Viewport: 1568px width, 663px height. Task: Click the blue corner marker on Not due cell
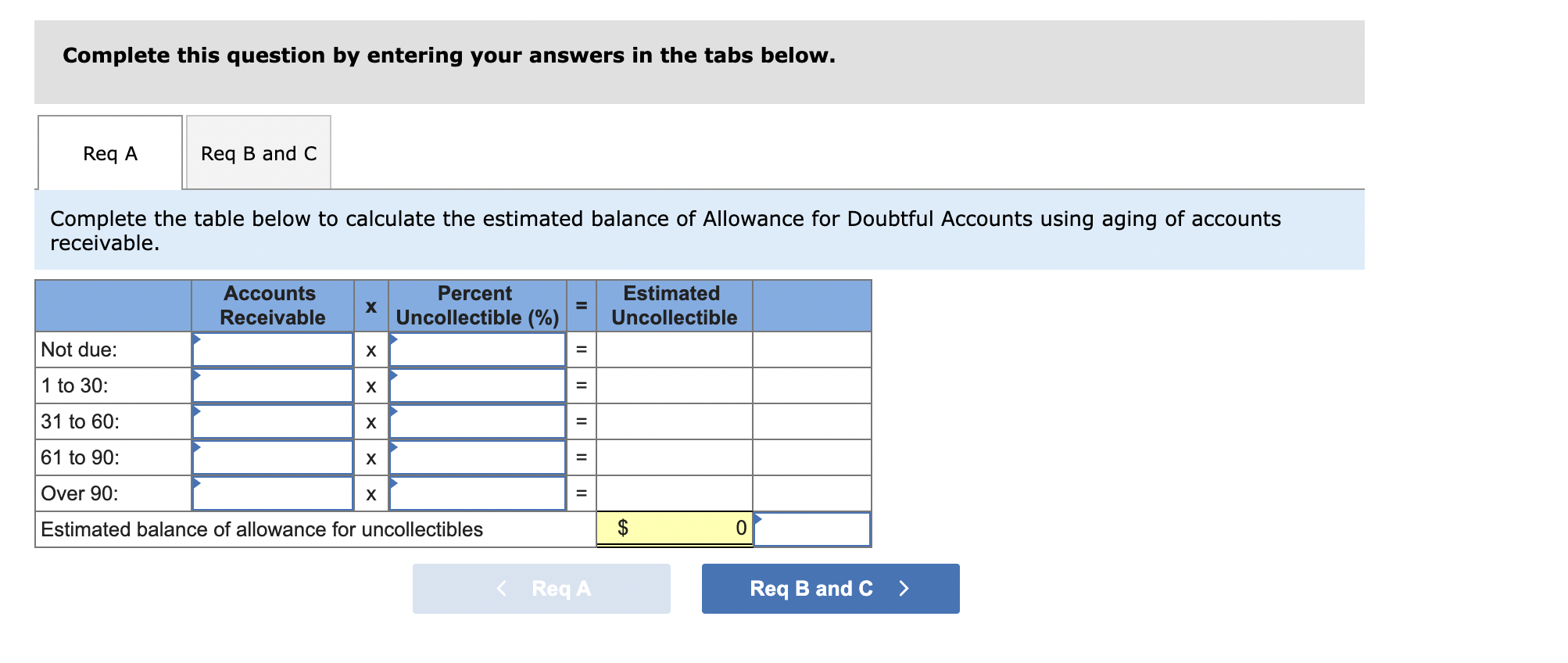click(x=196, y=338)
